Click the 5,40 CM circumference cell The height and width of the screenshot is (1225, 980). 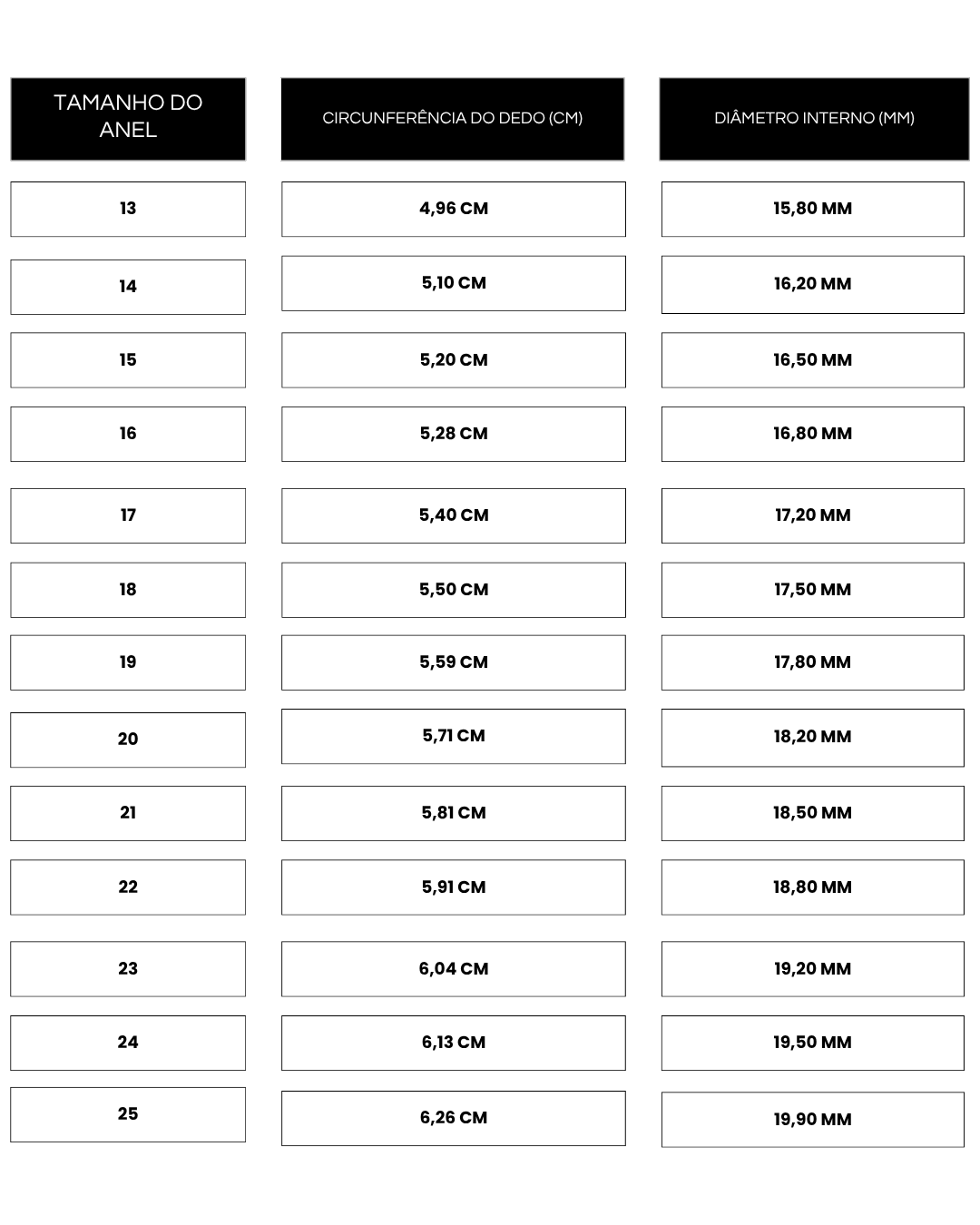(453, 515)
